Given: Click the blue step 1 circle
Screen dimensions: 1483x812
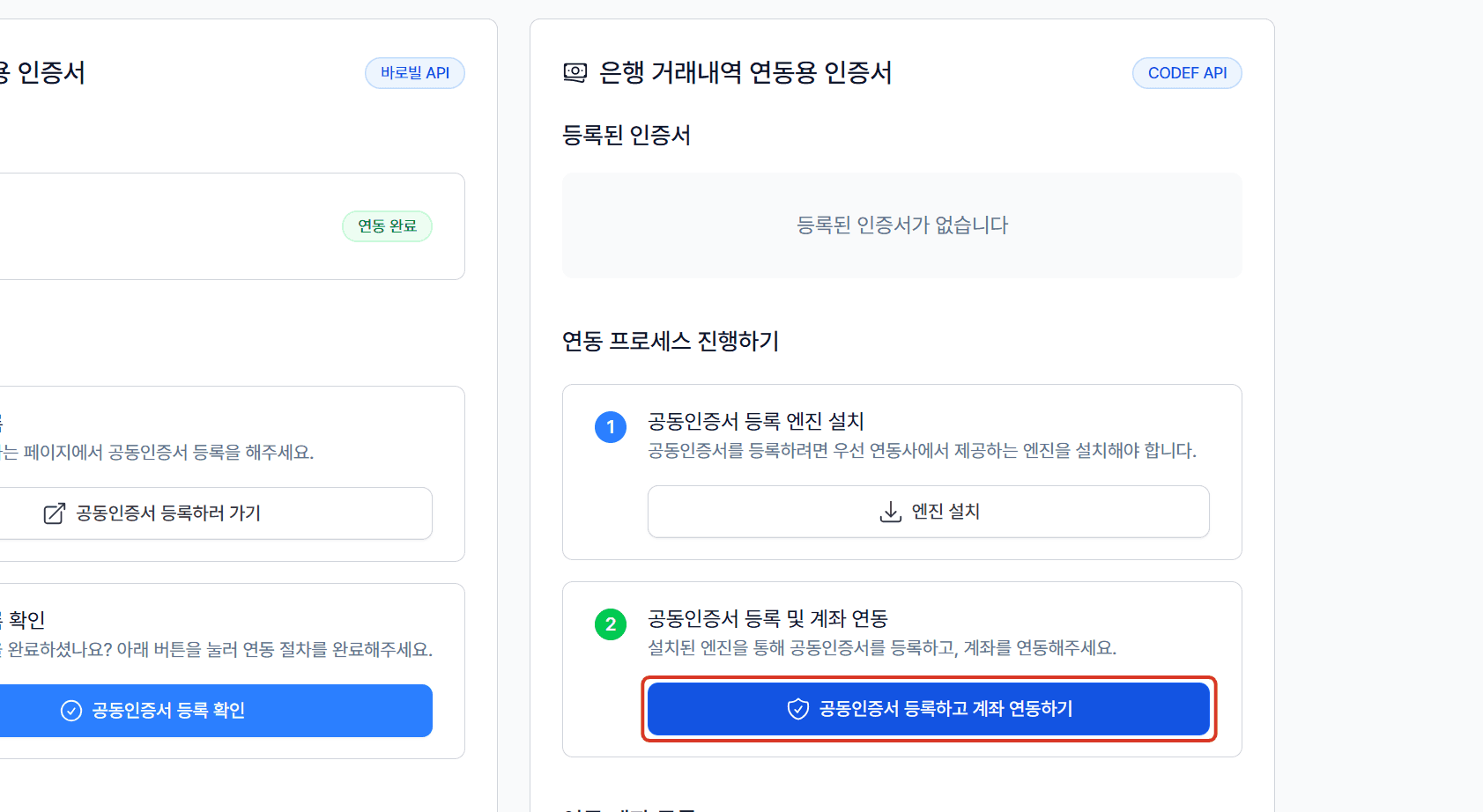Looking at the screenshot, I should pos(611,427).
